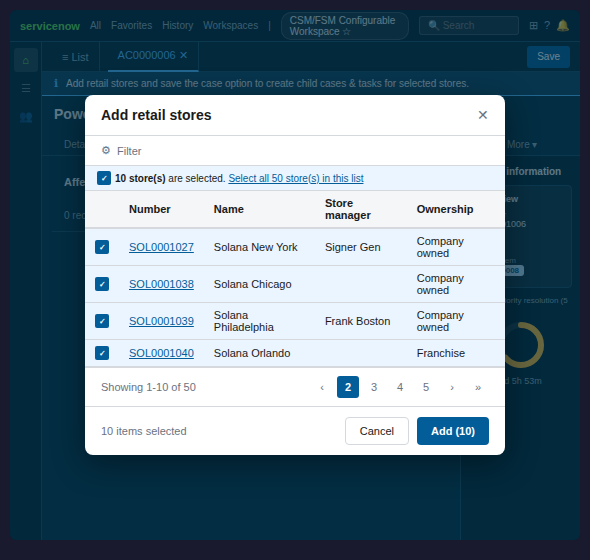This screenshot has height=560, width=590.
Task: Toggle the select-all stores checkbox
Action: pyautogui.click(x=104, y=178)
